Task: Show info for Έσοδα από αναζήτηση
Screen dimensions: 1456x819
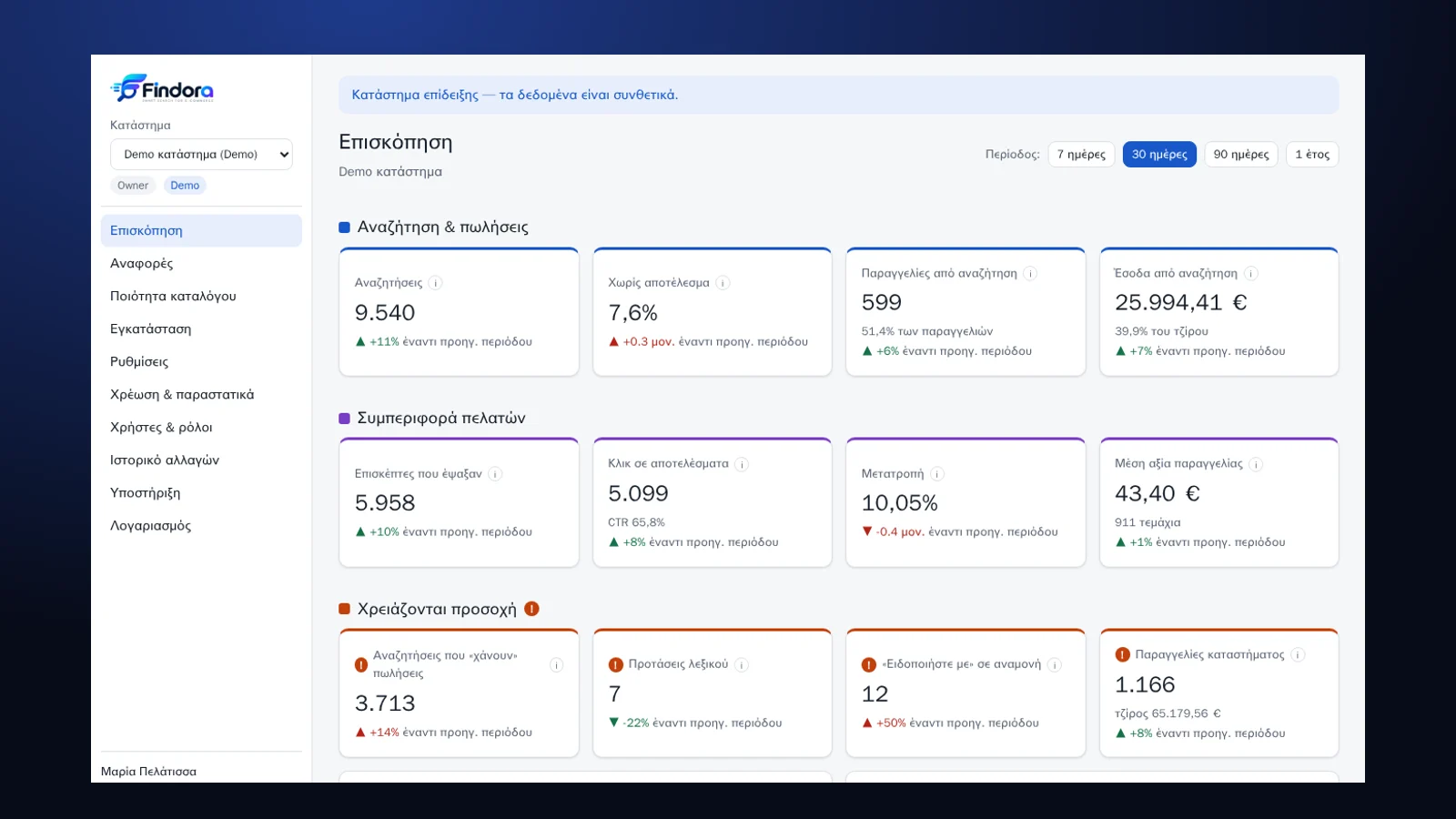Action: 1251,273
